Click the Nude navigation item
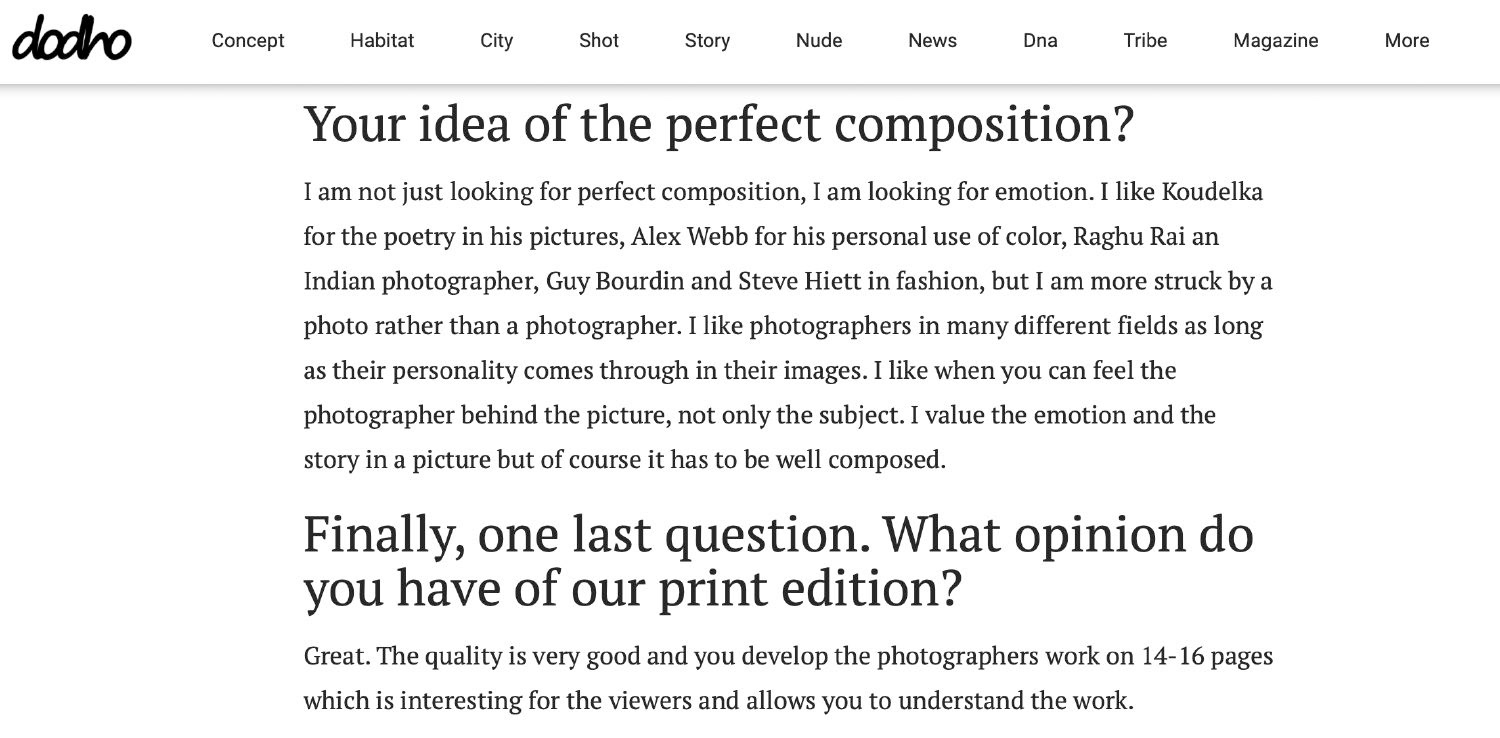This screenshot has width=1500, height=738. click(x=819, y=41)
